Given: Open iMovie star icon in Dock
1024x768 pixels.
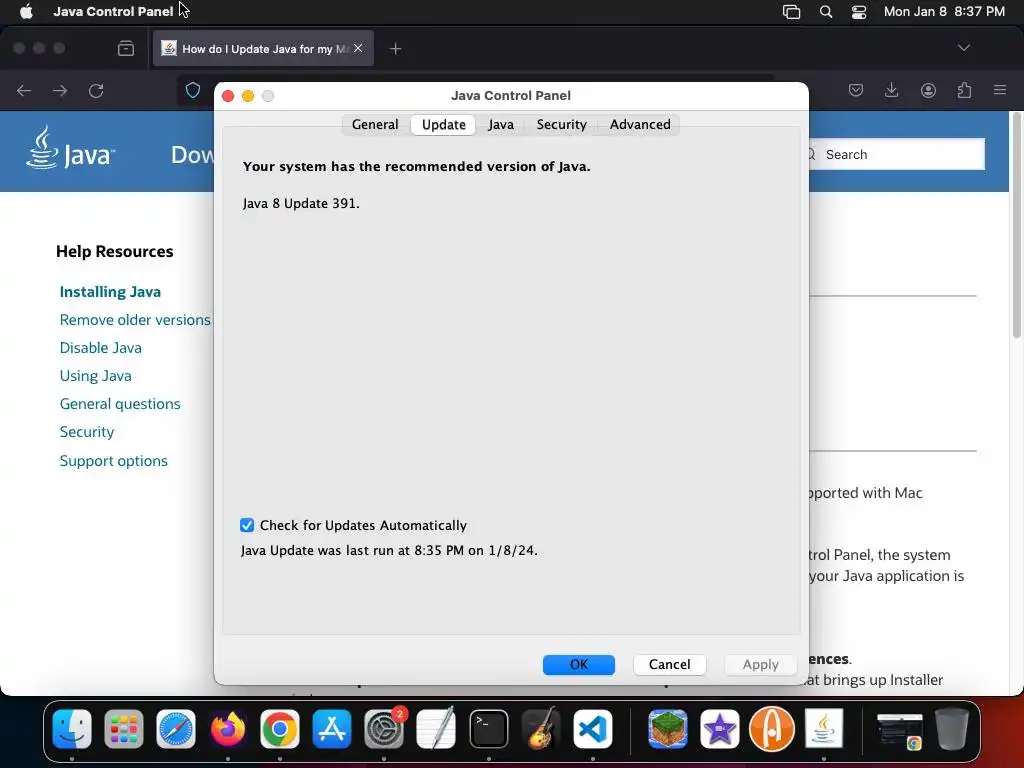Looking at the screenshot, I should tap(720, 728).
